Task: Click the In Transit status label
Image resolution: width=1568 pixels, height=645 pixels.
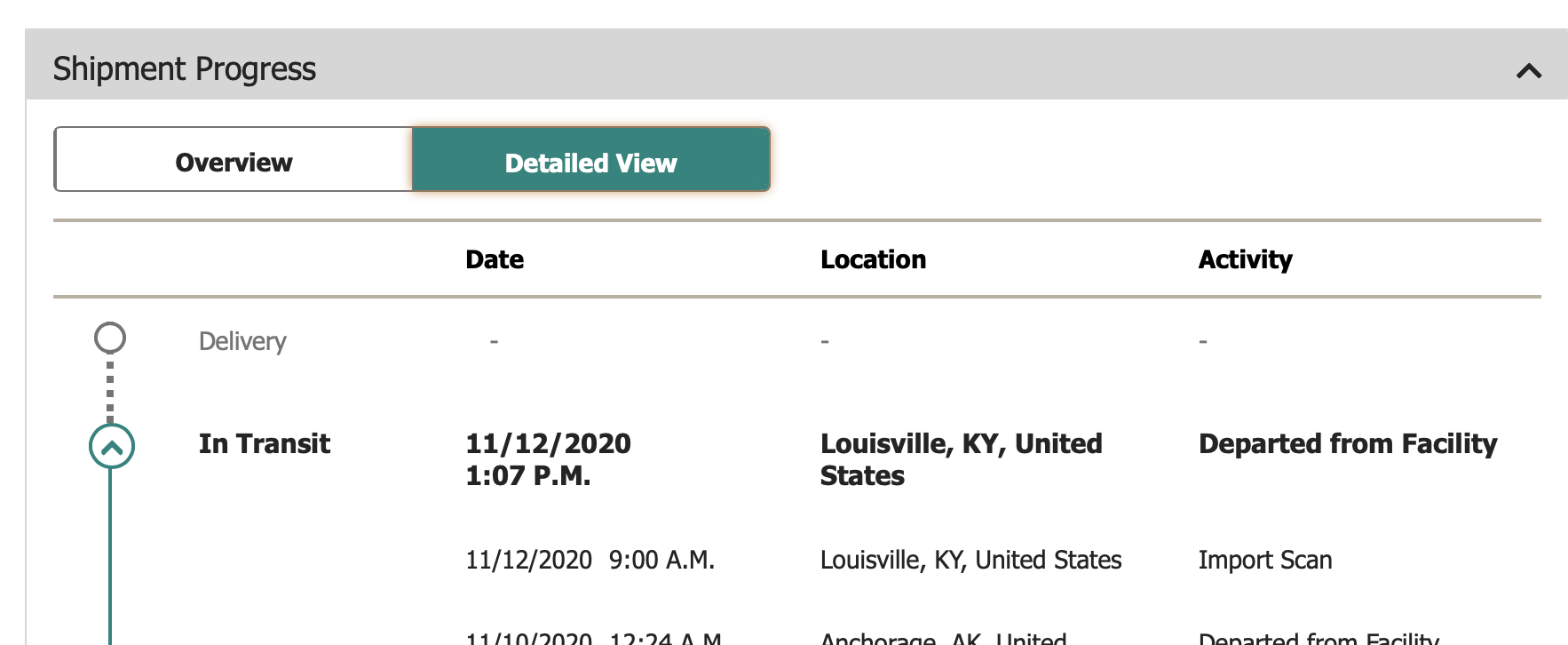Action: pos(265,443)
